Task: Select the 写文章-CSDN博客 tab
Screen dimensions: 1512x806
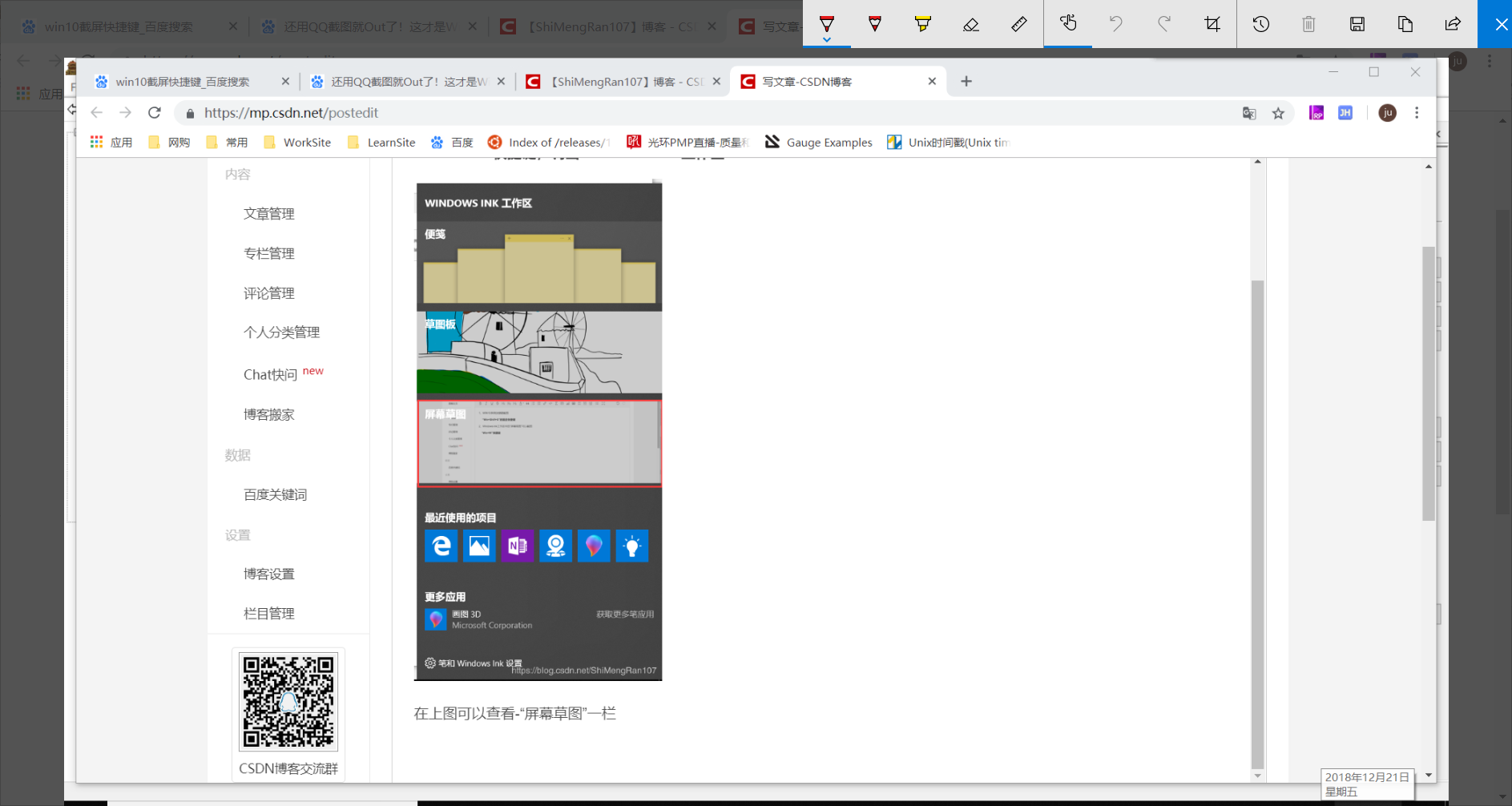Action: (837, 81)
